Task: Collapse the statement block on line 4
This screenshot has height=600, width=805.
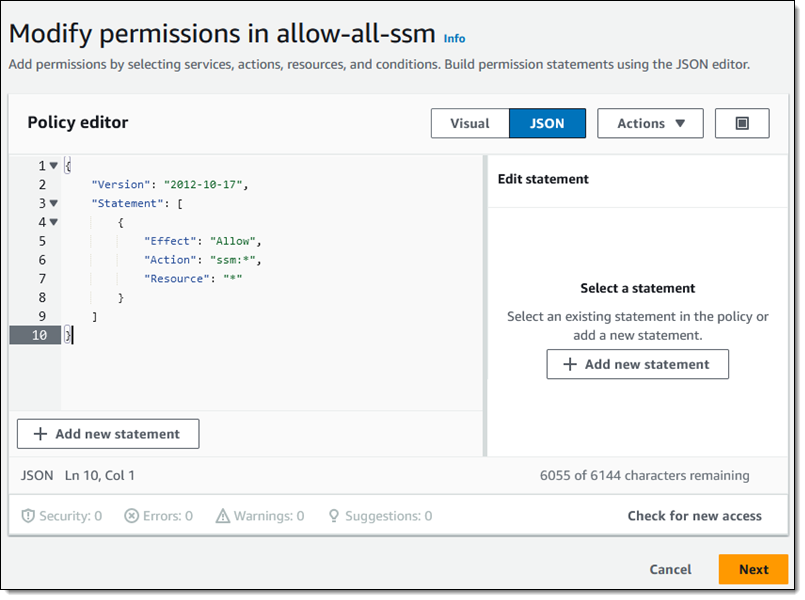Action: coord(53,222)
